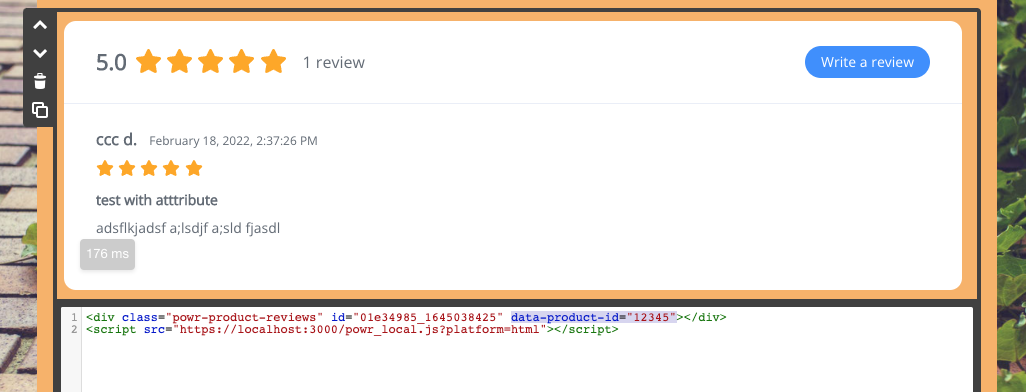Click review title test with atttribute
The image size is (1026, 392).
tap(156, 200)
